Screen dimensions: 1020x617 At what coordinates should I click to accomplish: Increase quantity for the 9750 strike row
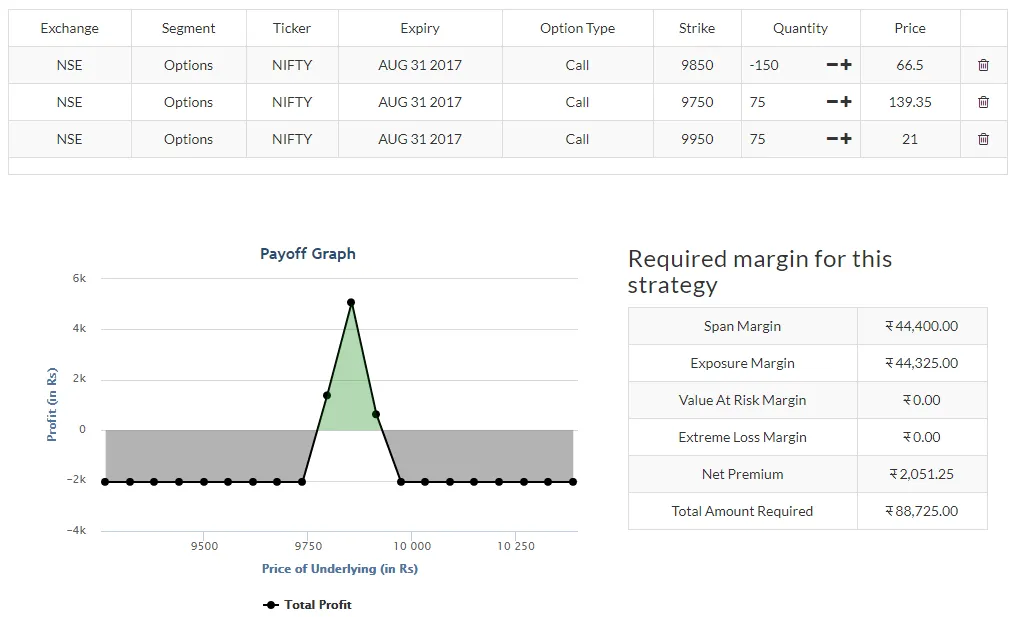tap(846, 101)
